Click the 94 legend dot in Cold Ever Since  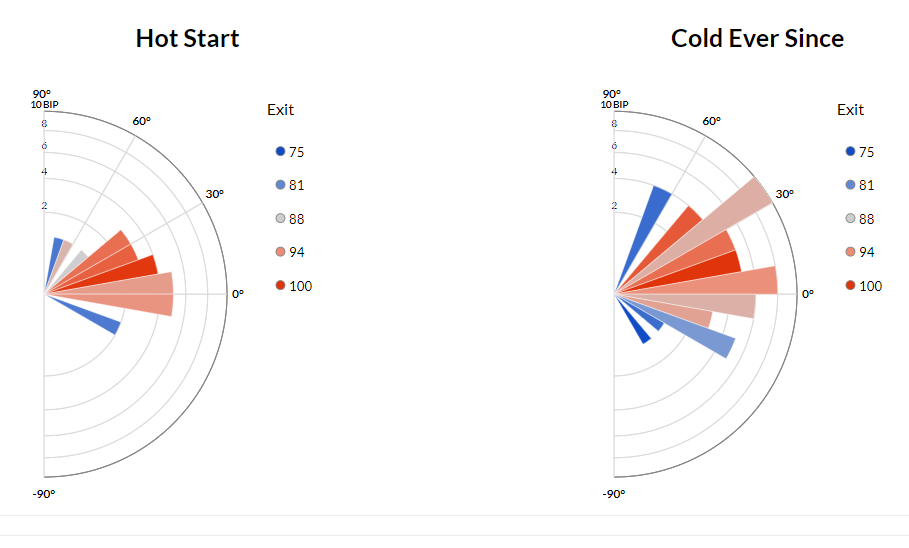click(850, 252)
